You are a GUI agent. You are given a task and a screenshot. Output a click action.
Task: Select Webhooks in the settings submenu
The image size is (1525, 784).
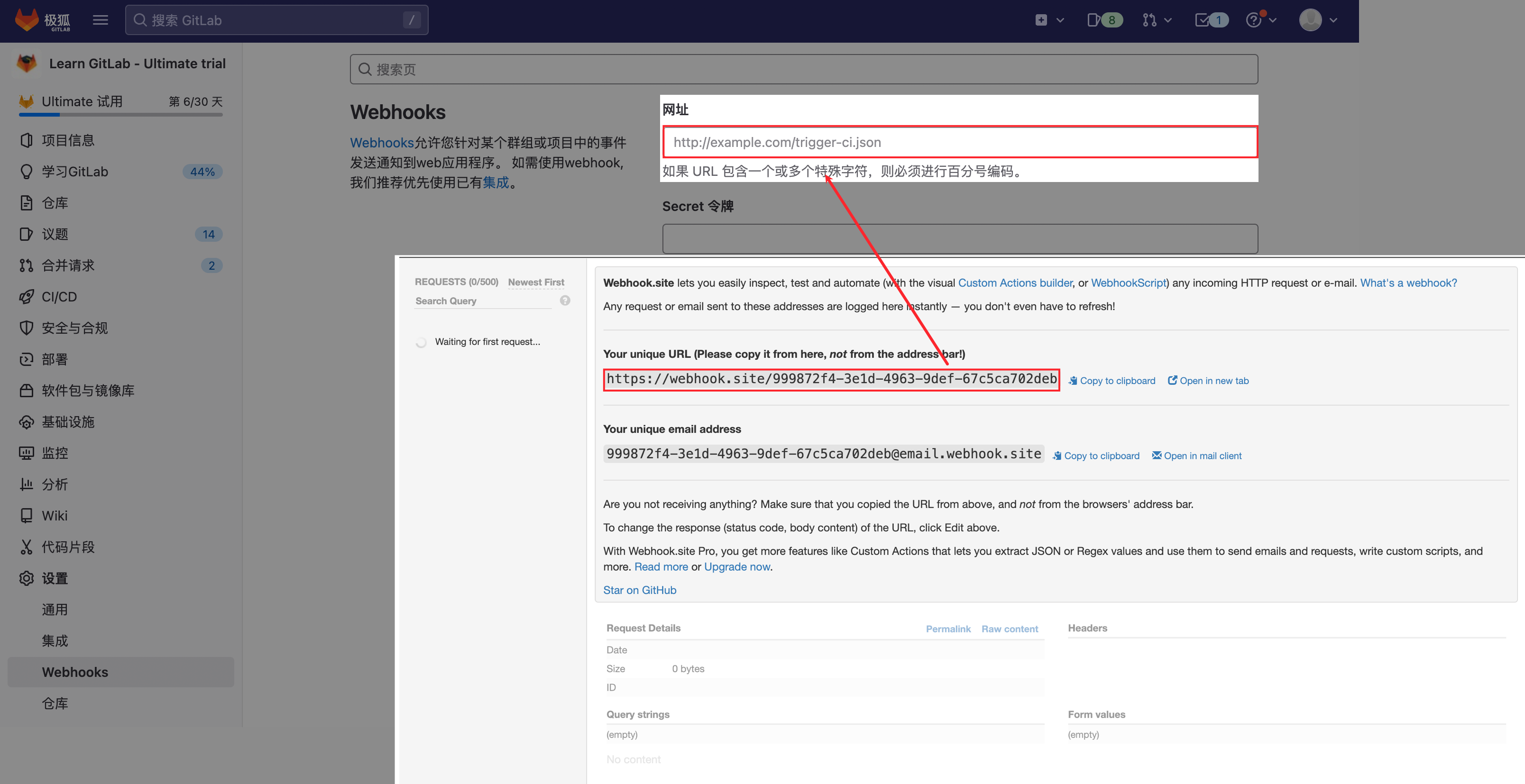coord(75,672)
